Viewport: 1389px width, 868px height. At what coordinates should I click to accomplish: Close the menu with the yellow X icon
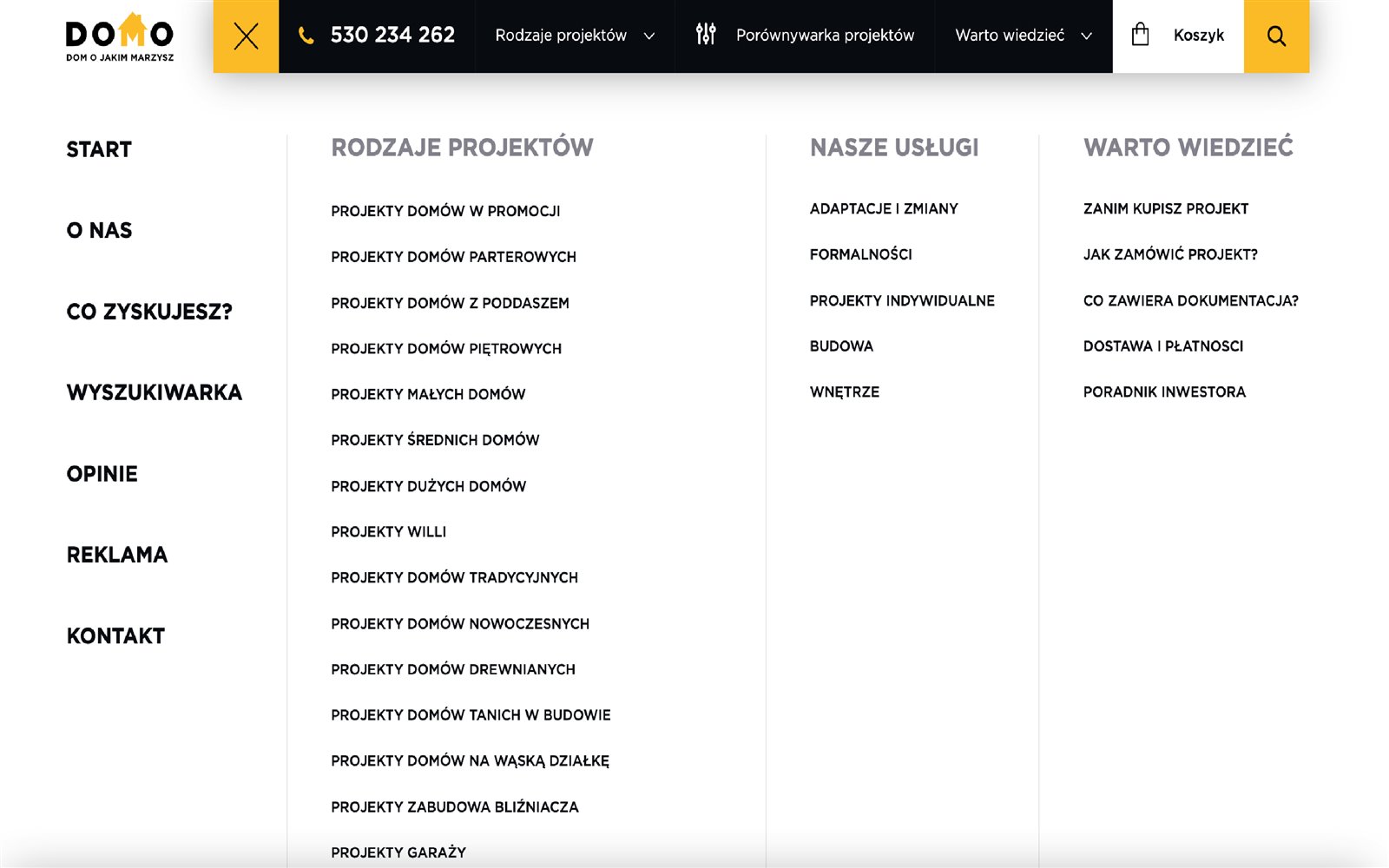(x=246, y=36)
